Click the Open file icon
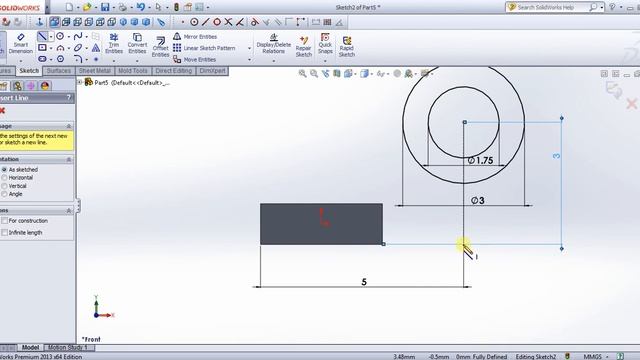Viewport: 640px width, 360px height. coord(87,7)
